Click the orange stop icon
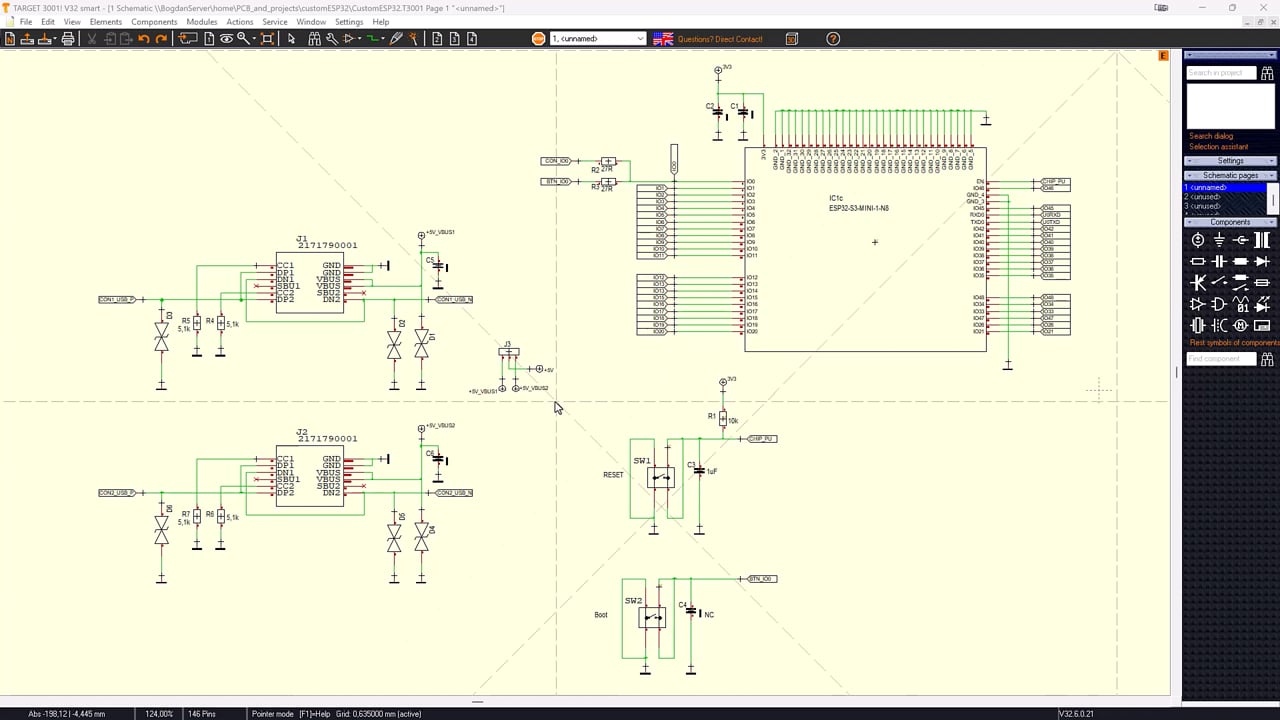 point(539,39)
